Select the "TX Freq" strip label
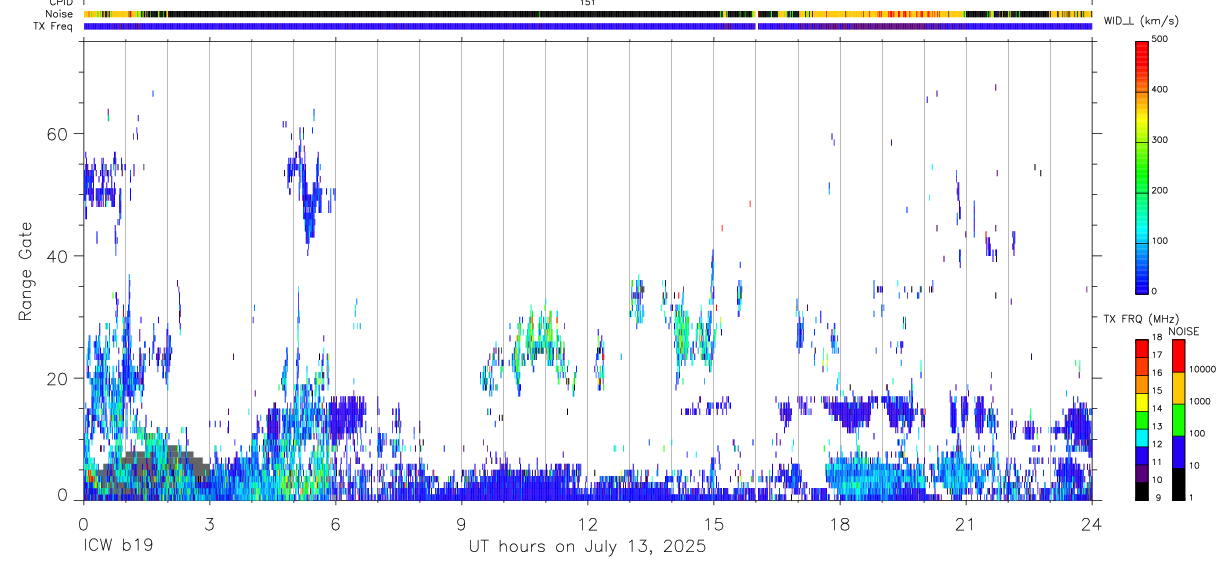 (x=55, y=26)
